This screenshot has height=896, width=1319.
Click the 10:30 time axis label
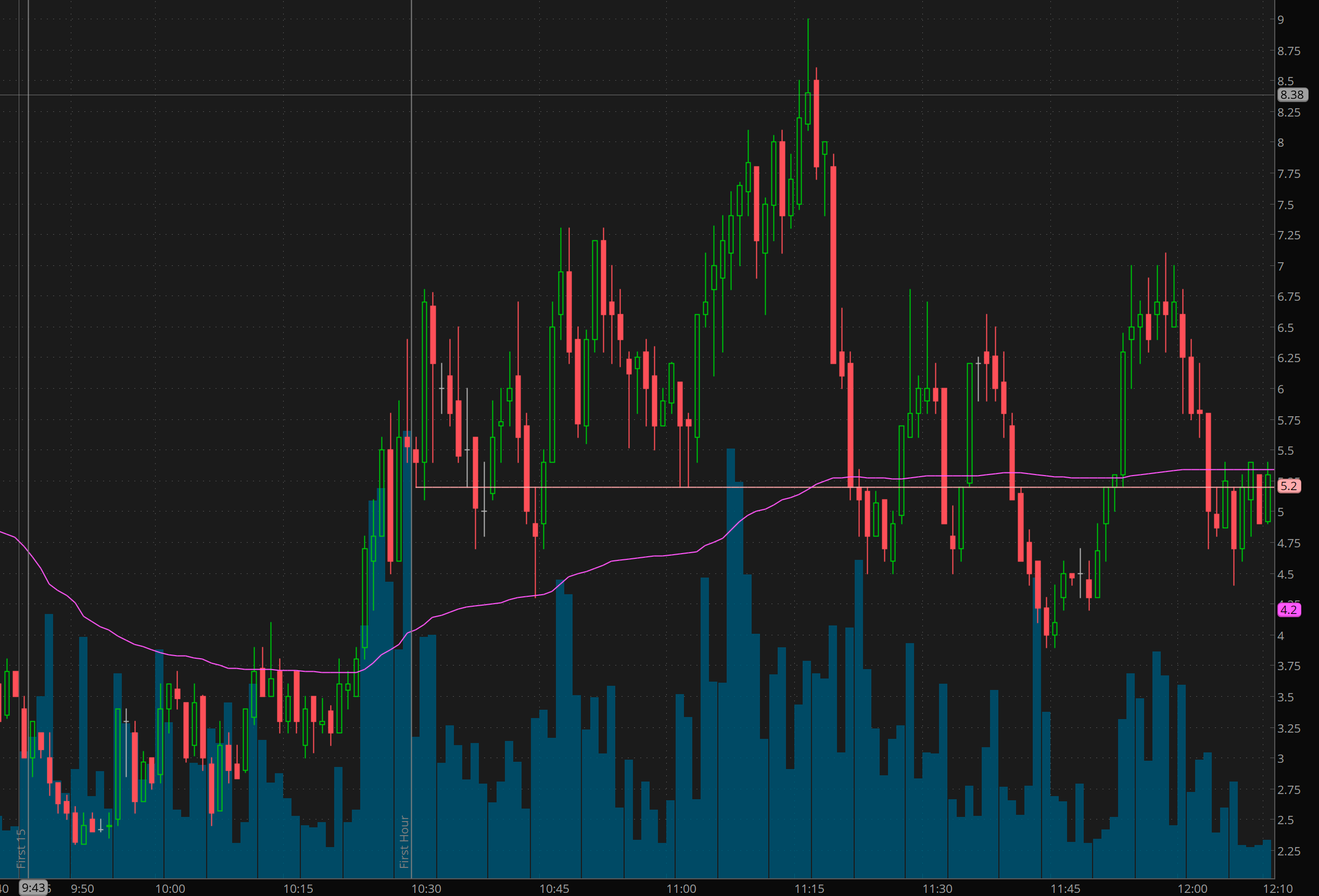coord(426,889)
